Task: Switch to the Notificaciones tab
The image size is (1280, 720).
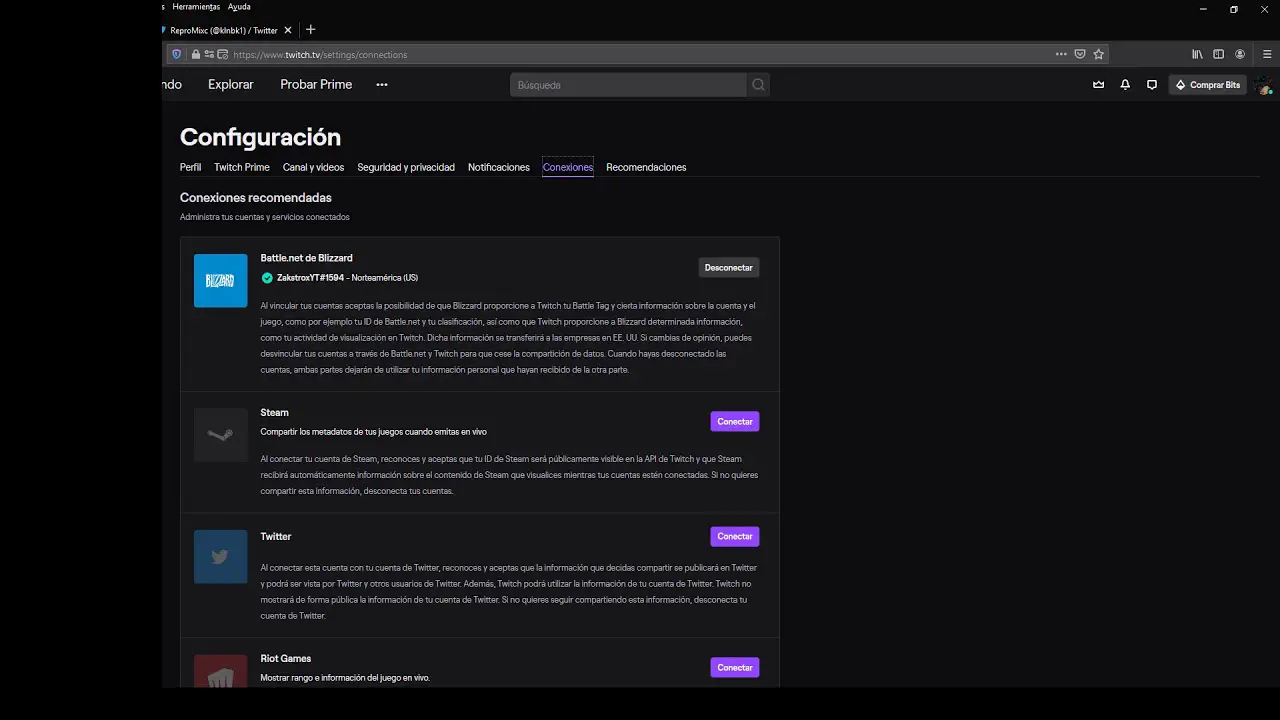Action: [x=499, y=167]
